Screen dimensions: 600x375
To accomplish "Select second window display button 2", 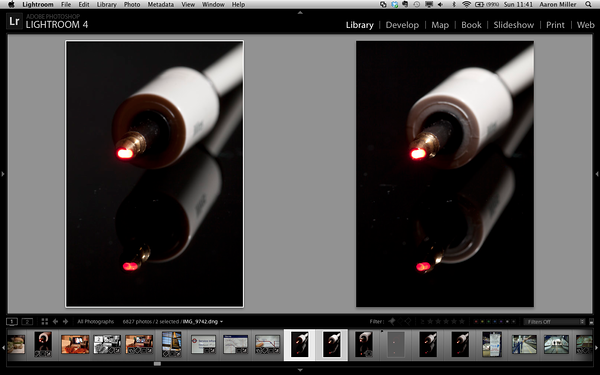I will 27,321.
